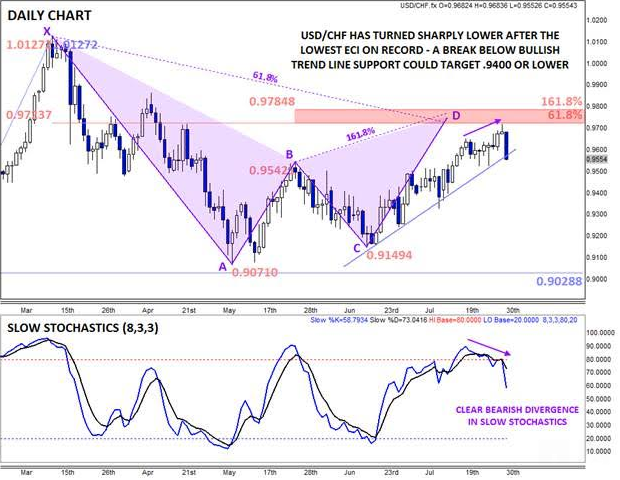Screen dimensions: 620x480
Task: Click the 0.9554 current price tag on axis
Action: (597, 159)
